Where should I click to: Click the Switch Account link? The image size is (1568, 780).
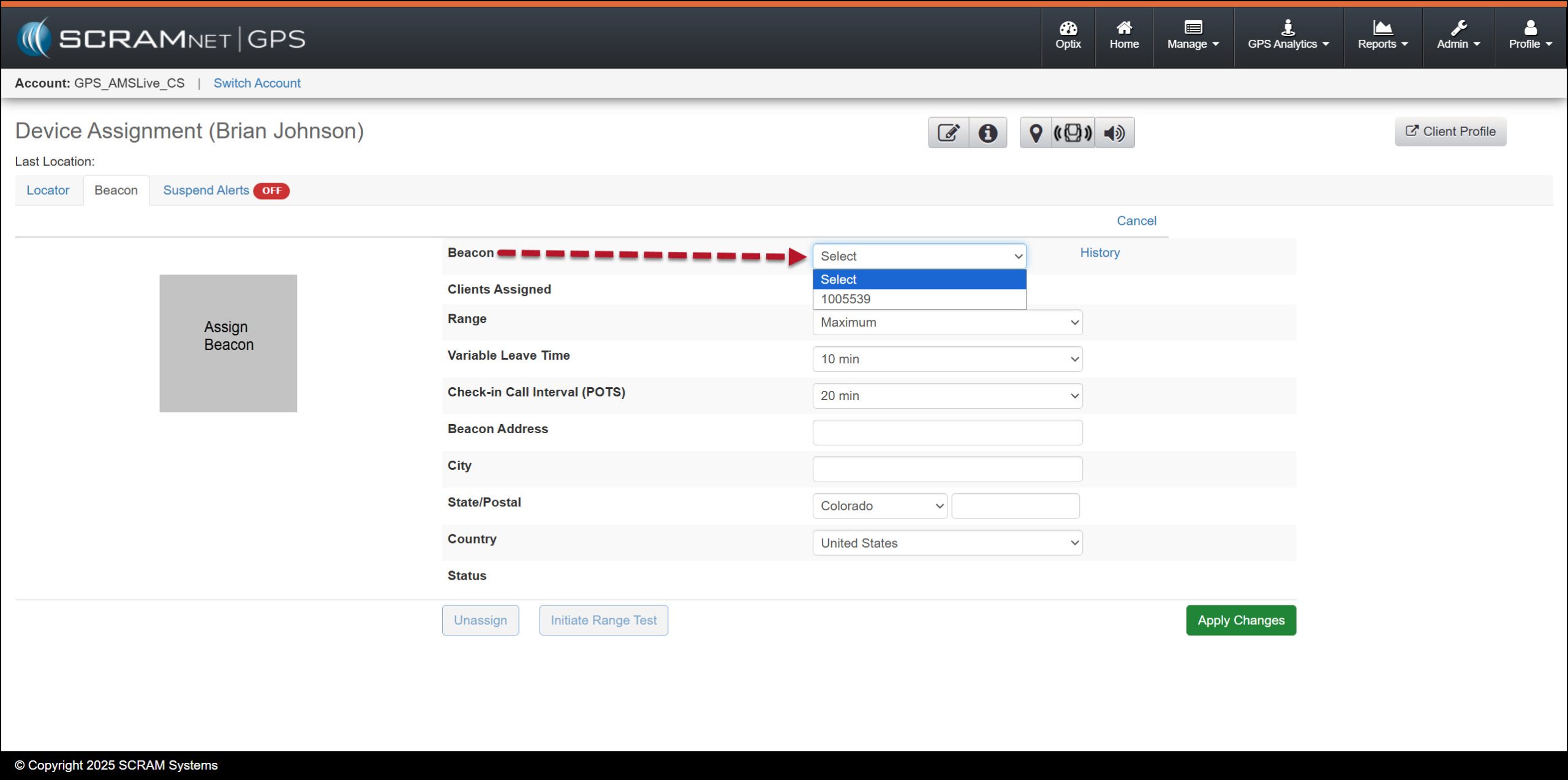(x=257, y=83)
